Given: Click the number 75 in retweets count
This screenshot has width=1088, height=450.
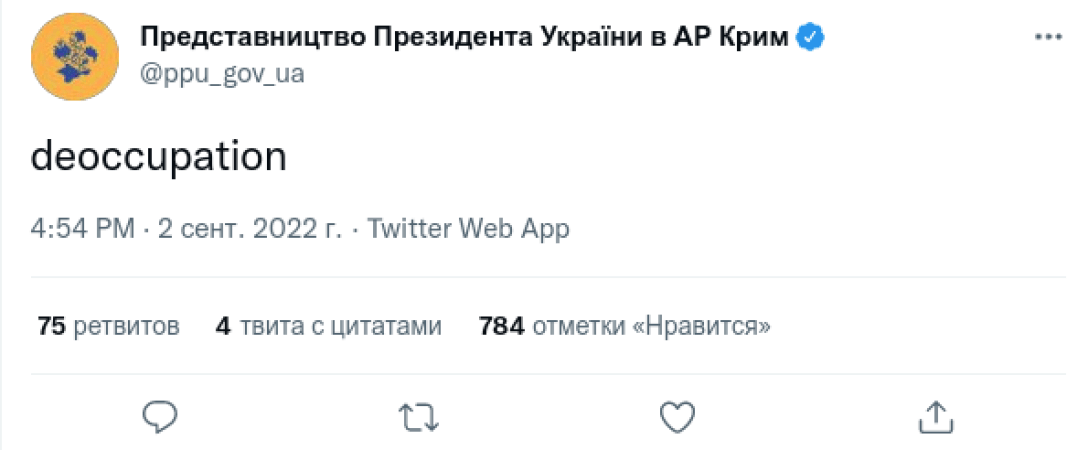Looking at the screenshot, I should 51,326.
